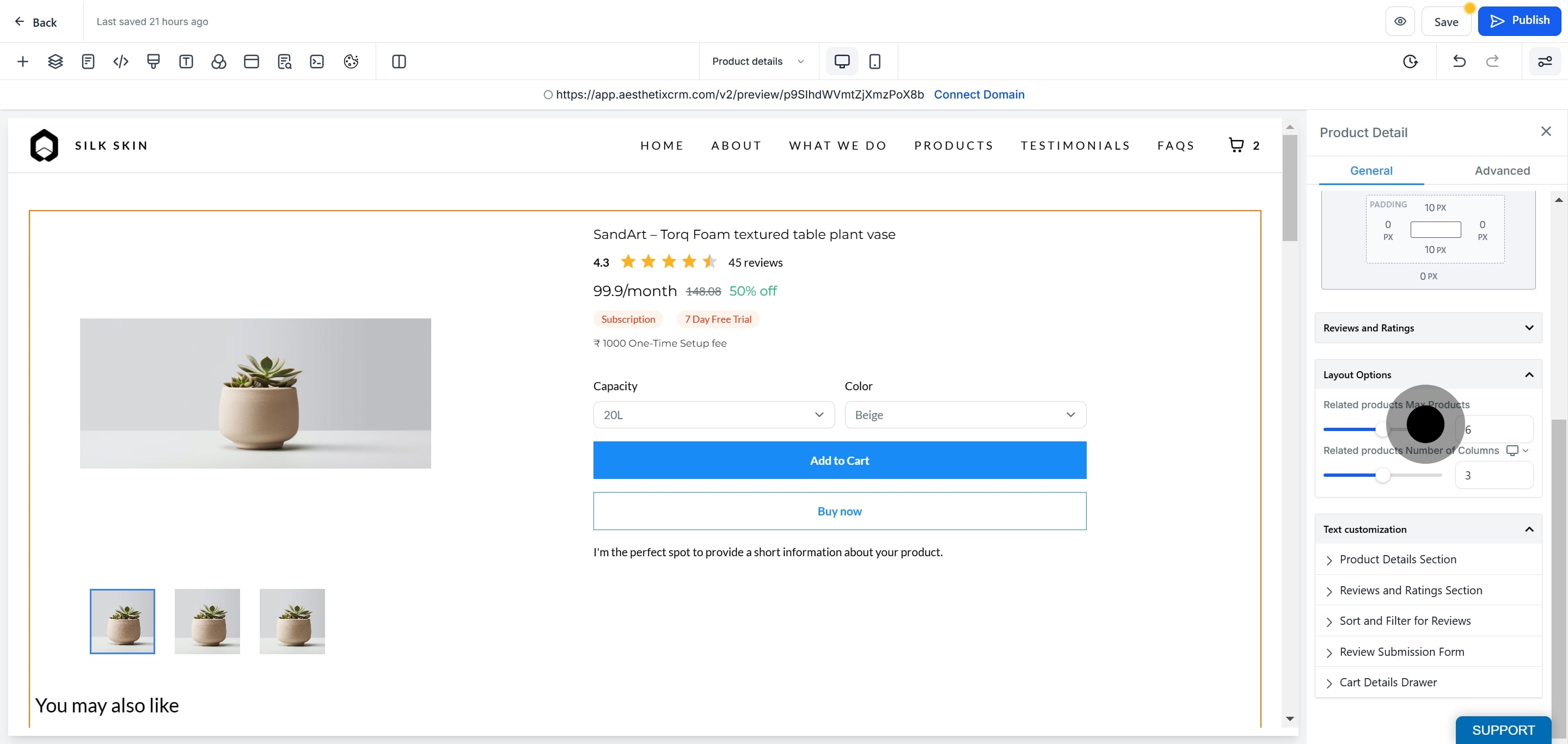Switch to mobile view
Image resolution: width=1568 pixels, height=744 pixels.
(875, 62)
